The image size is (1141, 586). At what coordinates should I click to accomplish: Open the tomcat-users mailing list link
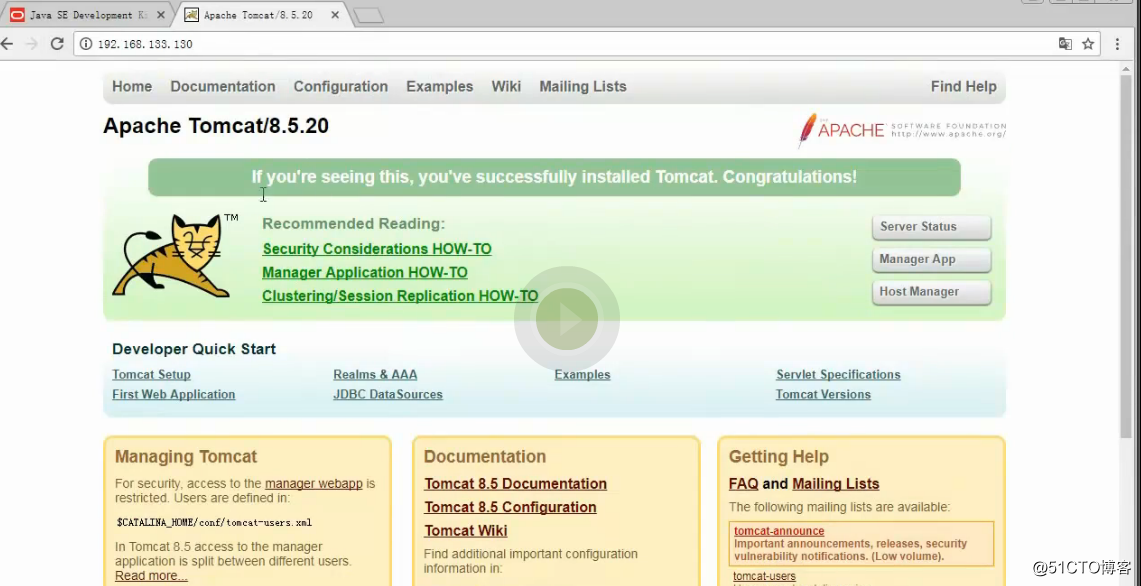764,577
